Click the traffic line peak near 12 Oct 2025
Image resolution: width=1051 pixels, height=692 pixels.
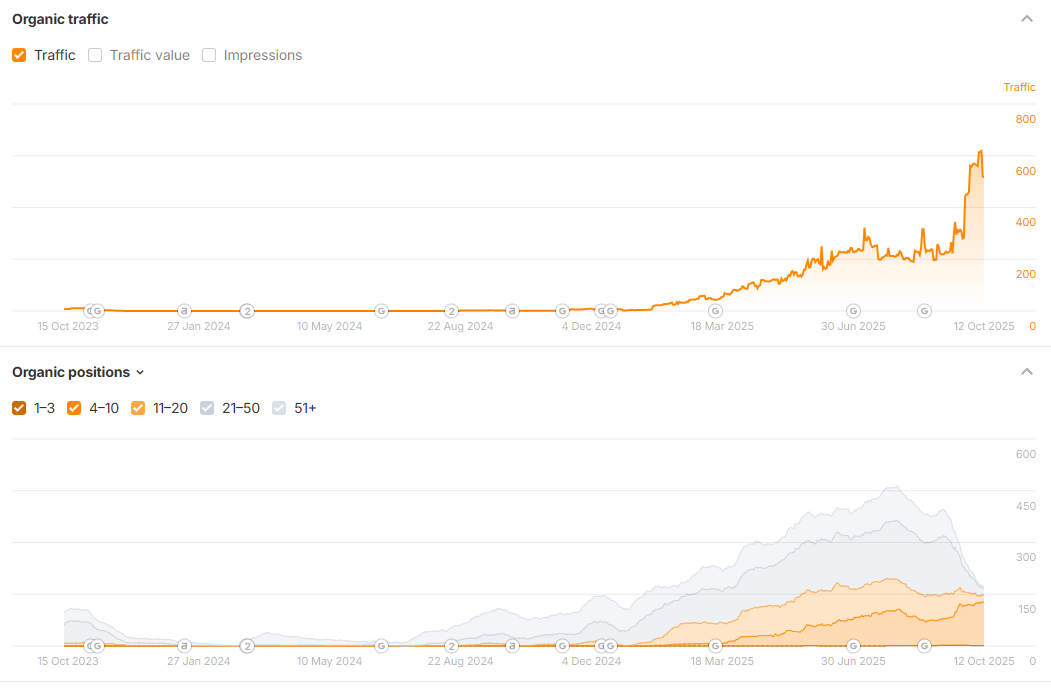click(x=981, y=151)
